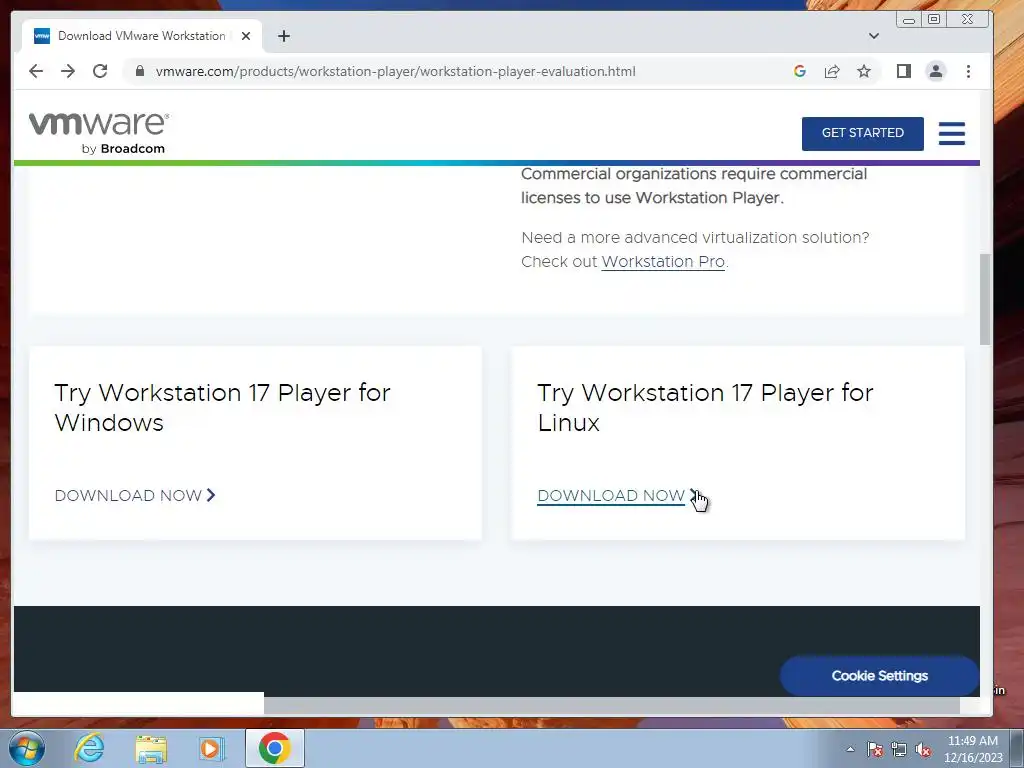Bookmark this page star

(x=864, y=71)
